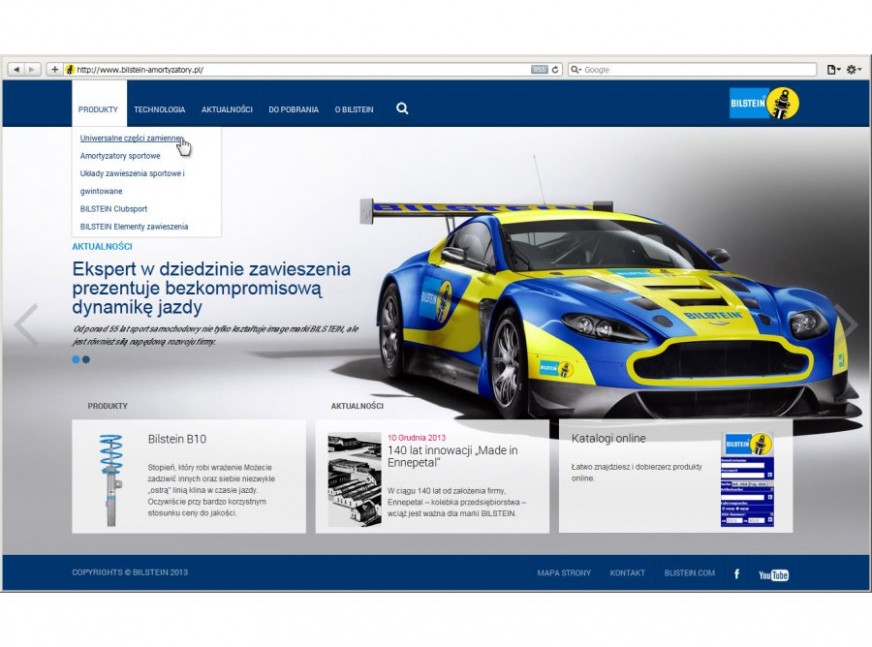The height and width of the screenshot is (647, 872).
Task: Click the blue AKTUALNOŚCI label above headline
Action: 102,246
